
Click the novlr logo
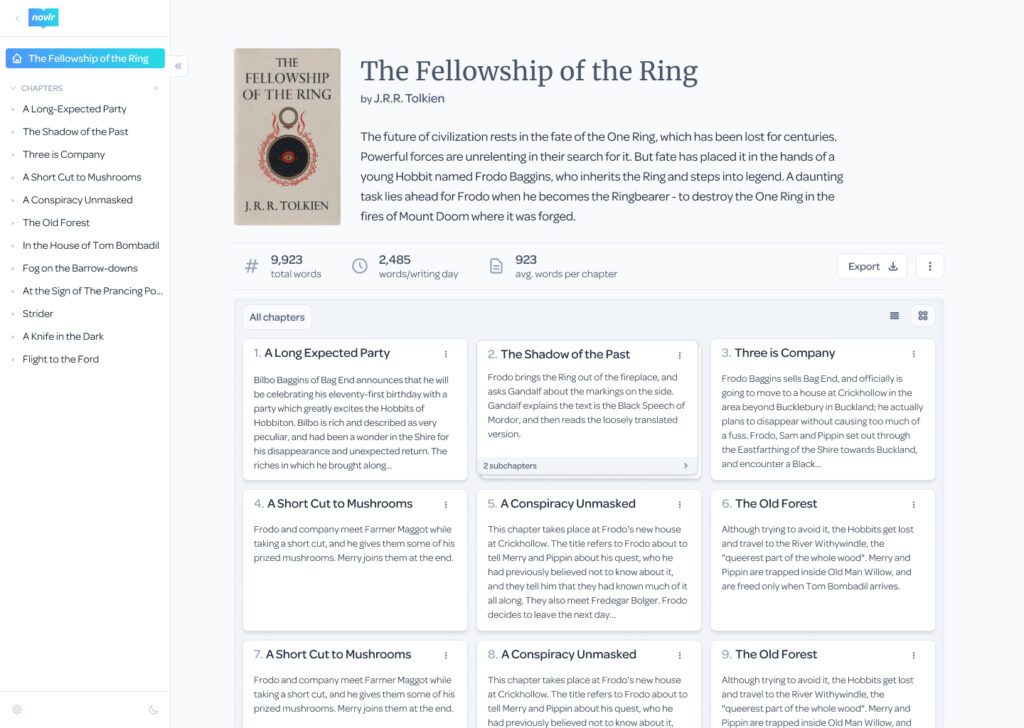point(43,18)
